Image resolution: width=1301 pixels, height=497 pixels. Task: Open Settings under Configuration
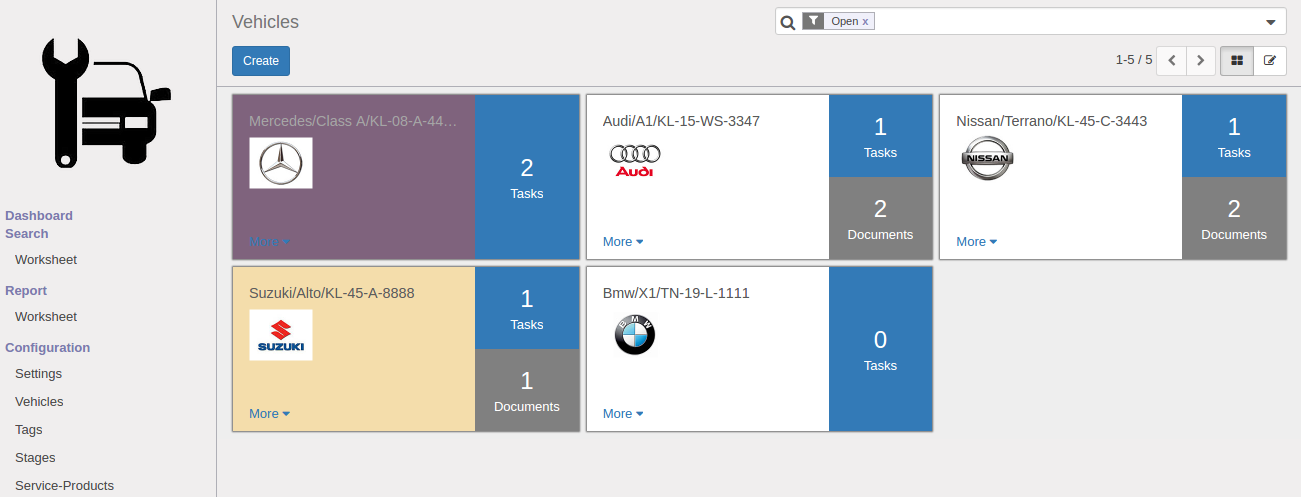tap(38, 374)
